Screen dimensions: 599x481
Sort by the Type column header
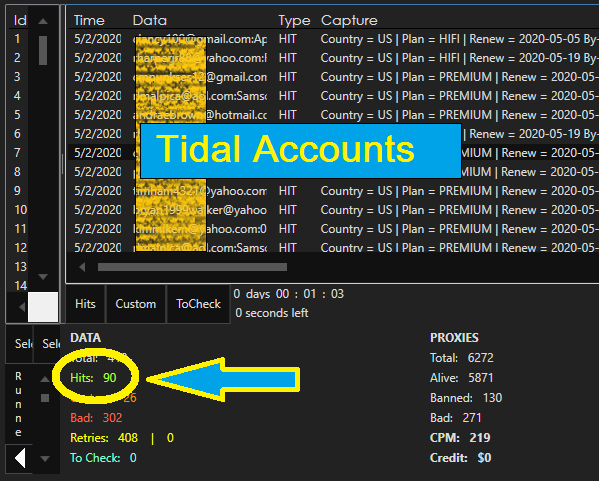(294, 20)
